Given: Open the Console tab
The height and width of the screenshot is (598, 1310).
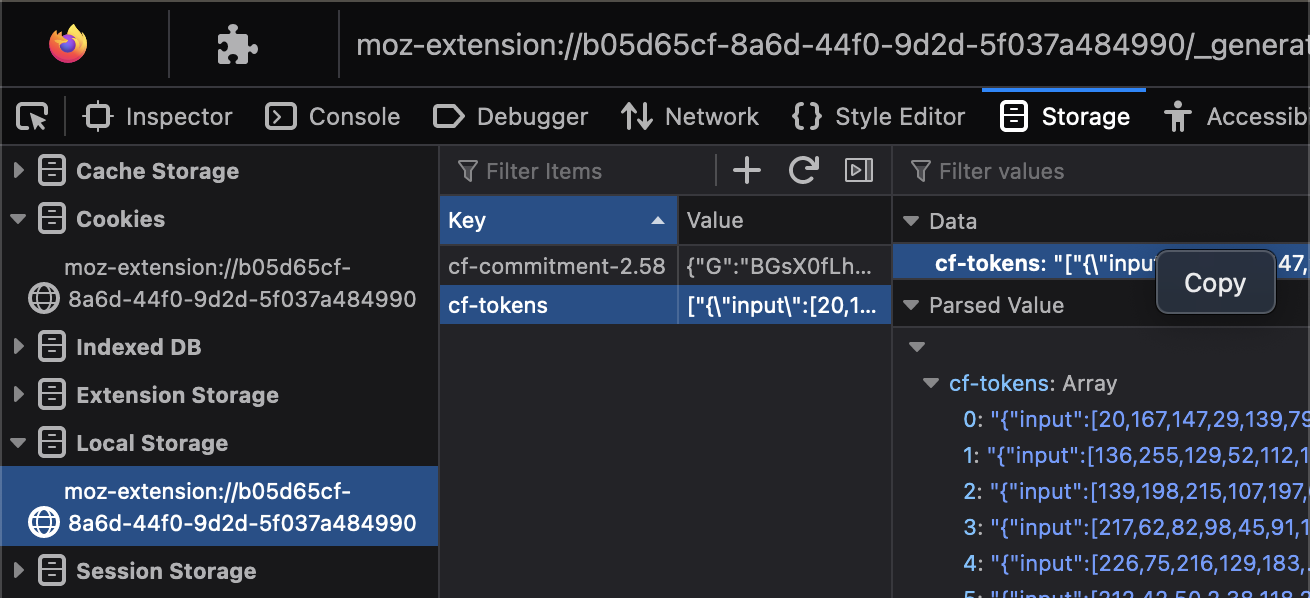Looking at the screenshot, I should tap(333, 117).
